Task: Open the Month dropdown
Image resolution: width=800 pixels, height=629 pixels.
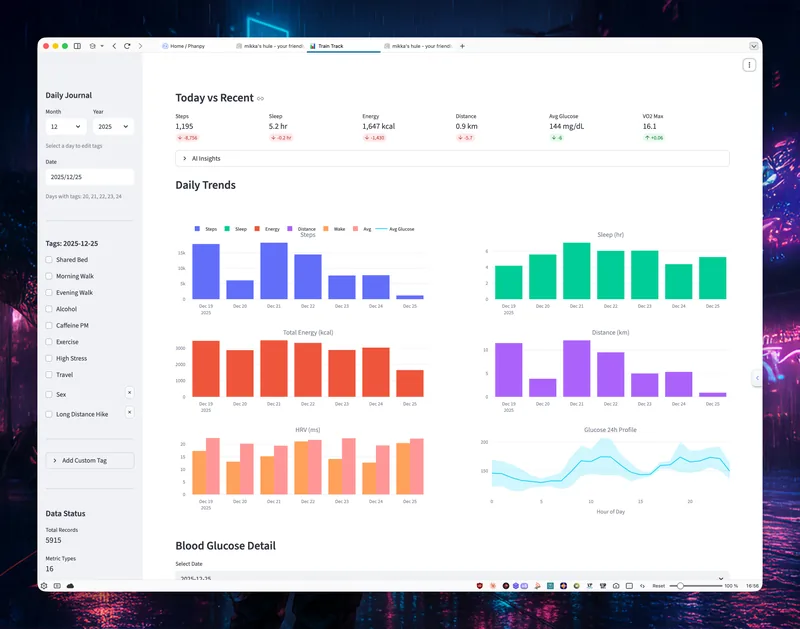Action: (x=65, y=127)
